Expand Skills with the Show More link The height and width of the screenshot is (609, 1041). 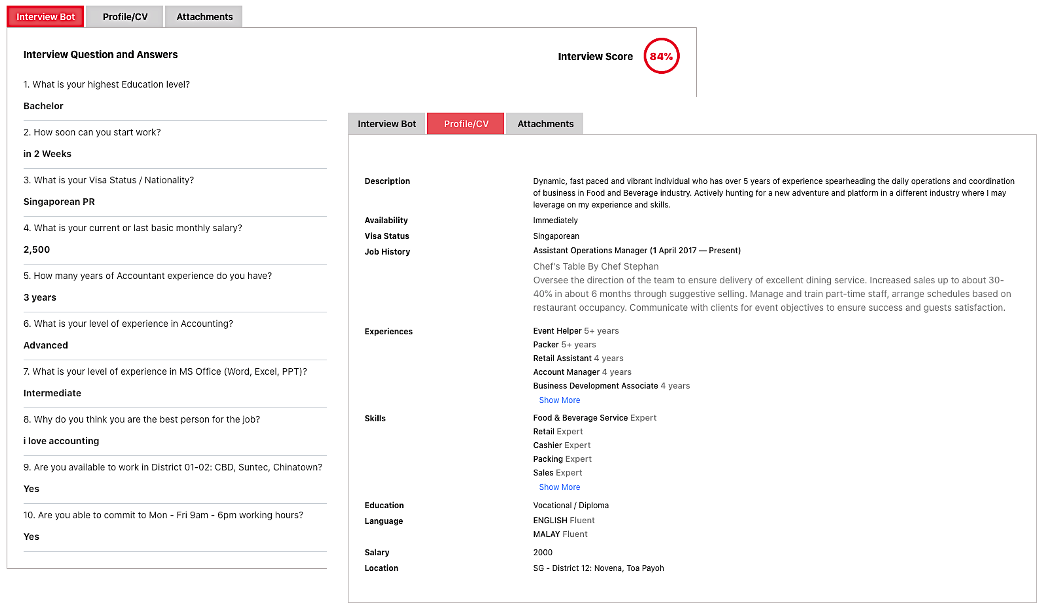(x=559, y=487)
